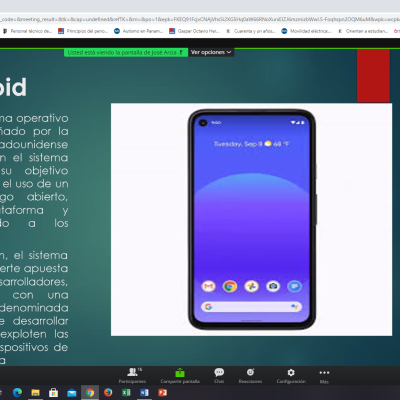This screenshot has width=400, height=400.
Task: Open the Reacciones menu
Action: [250, 376]
